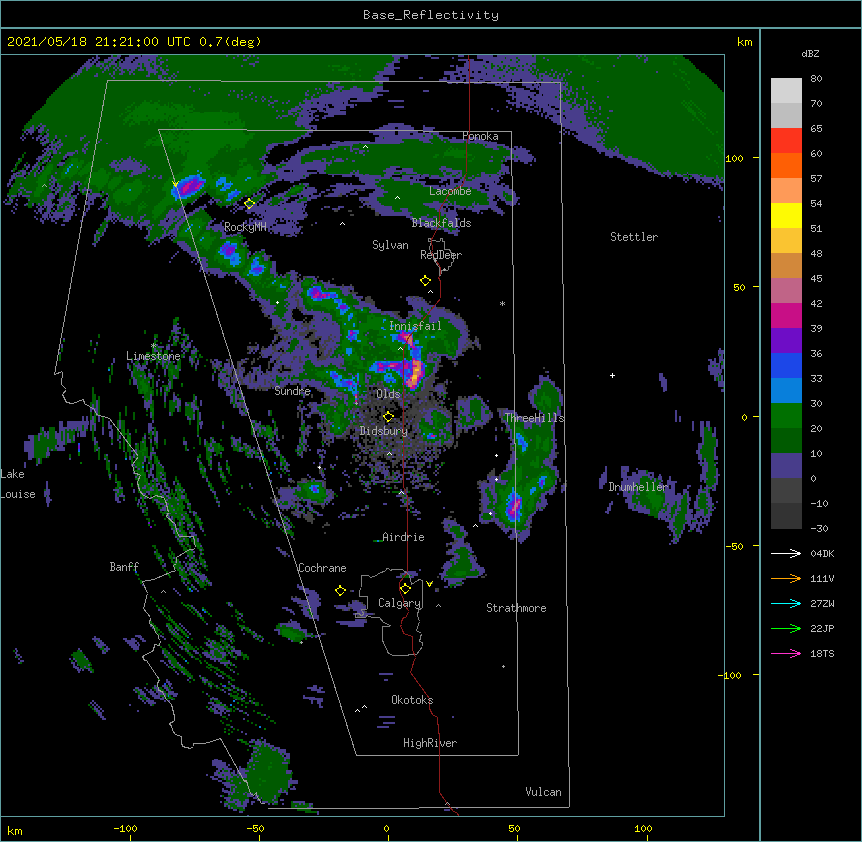862x842 pixels.
Task: Click the orange 111V arrow legend icon
Action: (x=786, y=578)
